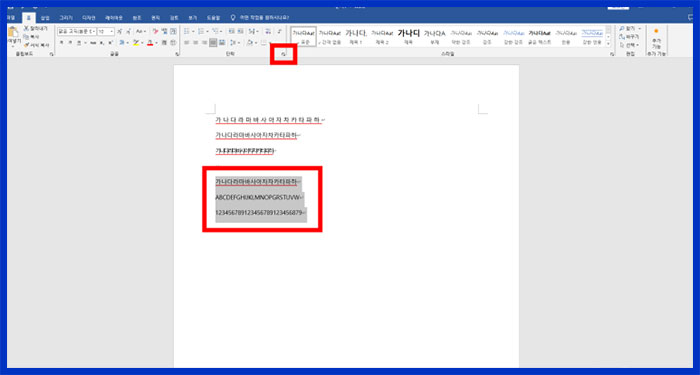Image resolution: width=700 pixels, height=375 pixels.
Task: Apply the Subtitle style
Action: point(434,36)
